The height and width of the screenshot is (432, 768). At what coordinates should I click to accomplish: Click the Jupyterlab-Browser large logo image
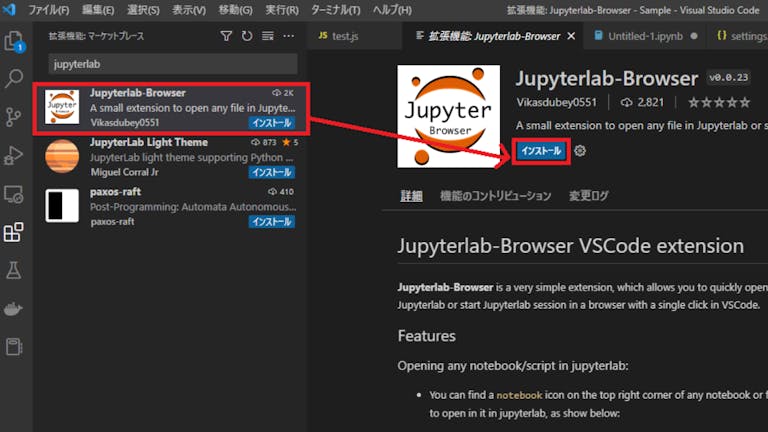[449, 116]
